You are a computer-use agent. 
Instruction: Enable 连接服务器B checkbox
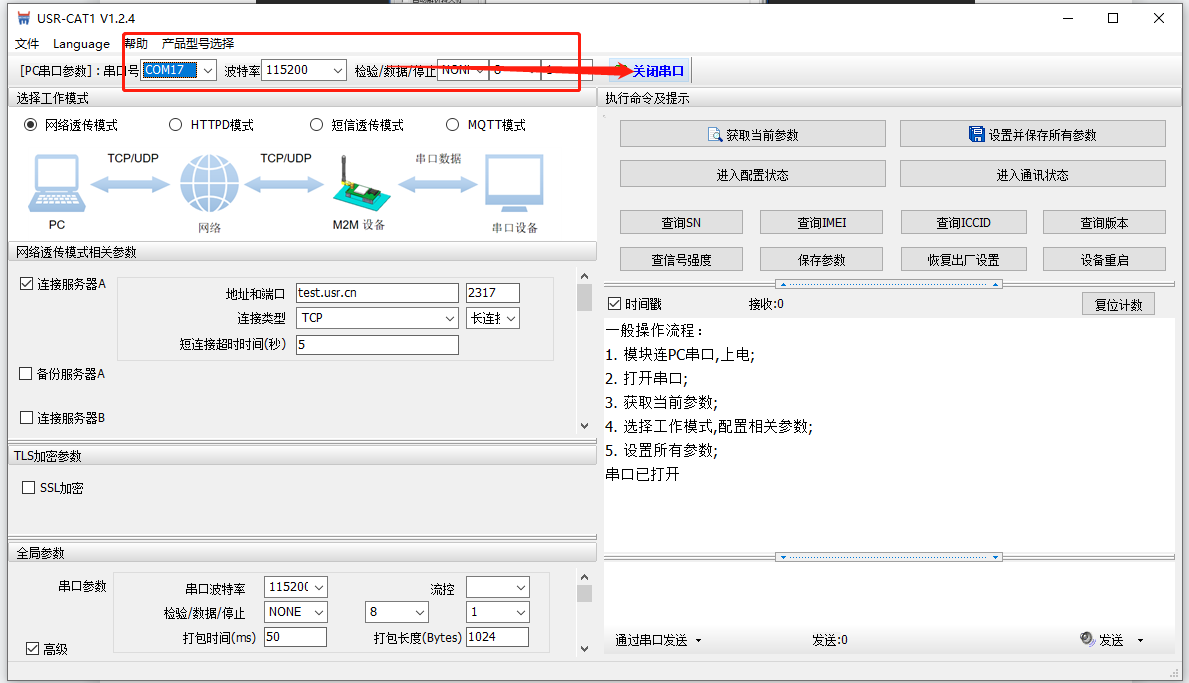(x=27, y=418)
